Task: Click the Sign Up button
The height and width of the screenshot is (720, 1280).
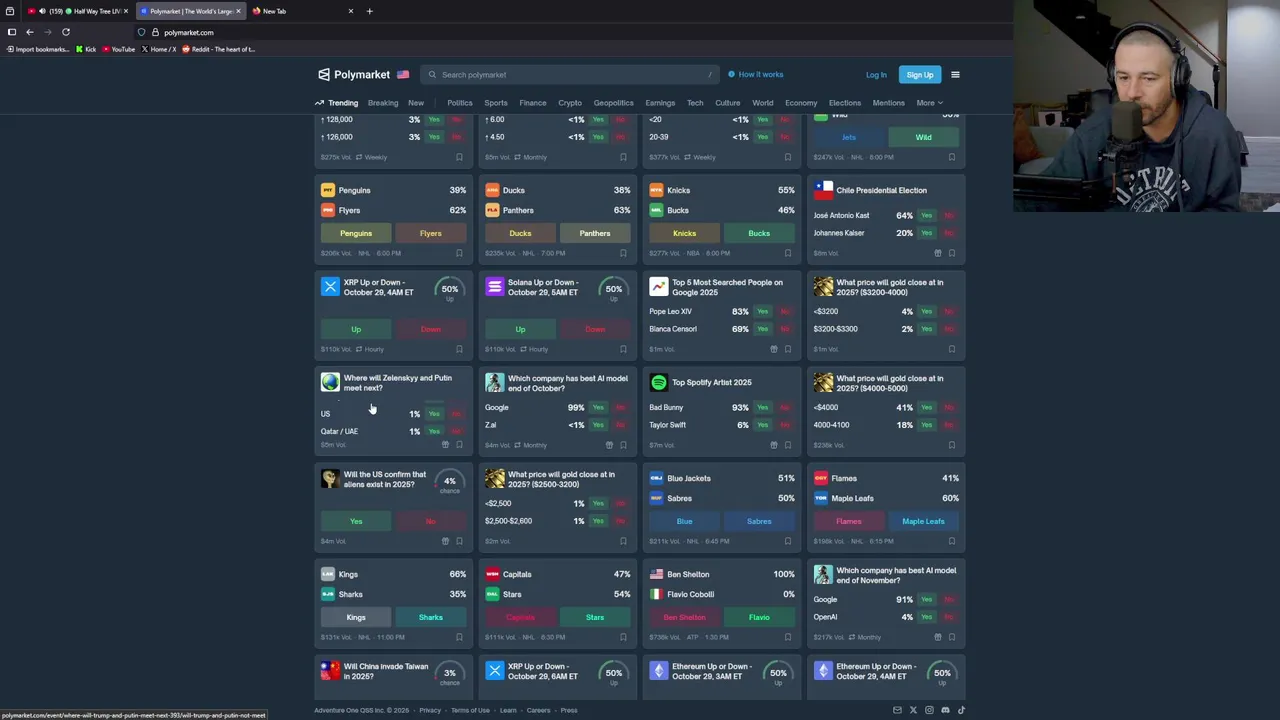Action: (x=919, y=75)
